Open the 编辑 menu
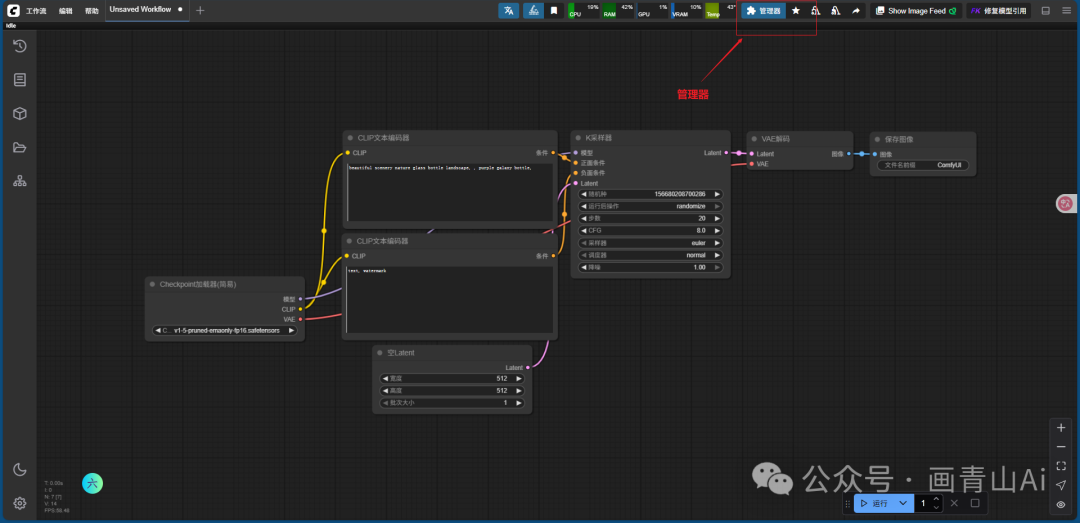Image resolution: width=1080 pixels, height=523 pixels. 65,11
